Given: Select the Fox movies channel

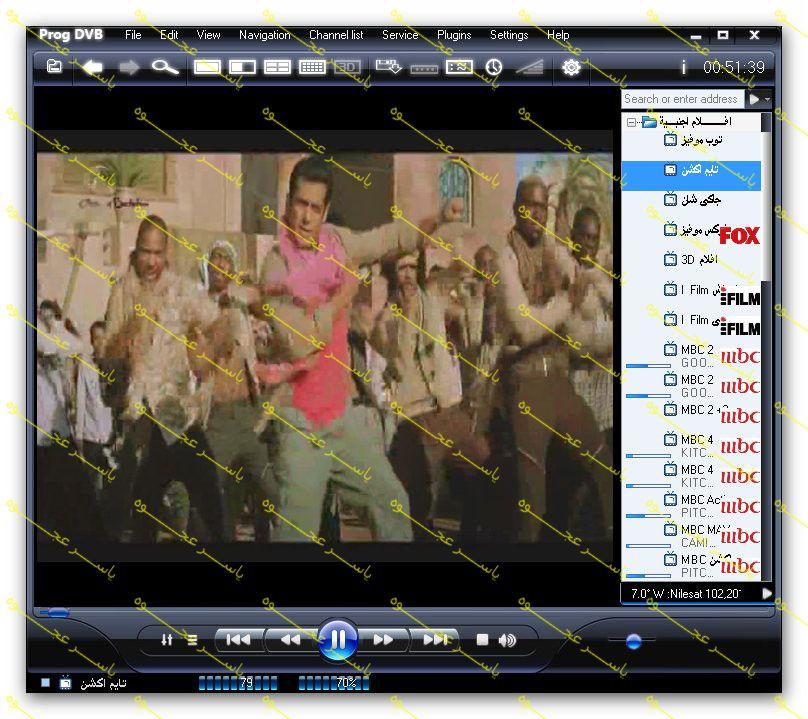Looking at the screenshot, I should 692,236.
